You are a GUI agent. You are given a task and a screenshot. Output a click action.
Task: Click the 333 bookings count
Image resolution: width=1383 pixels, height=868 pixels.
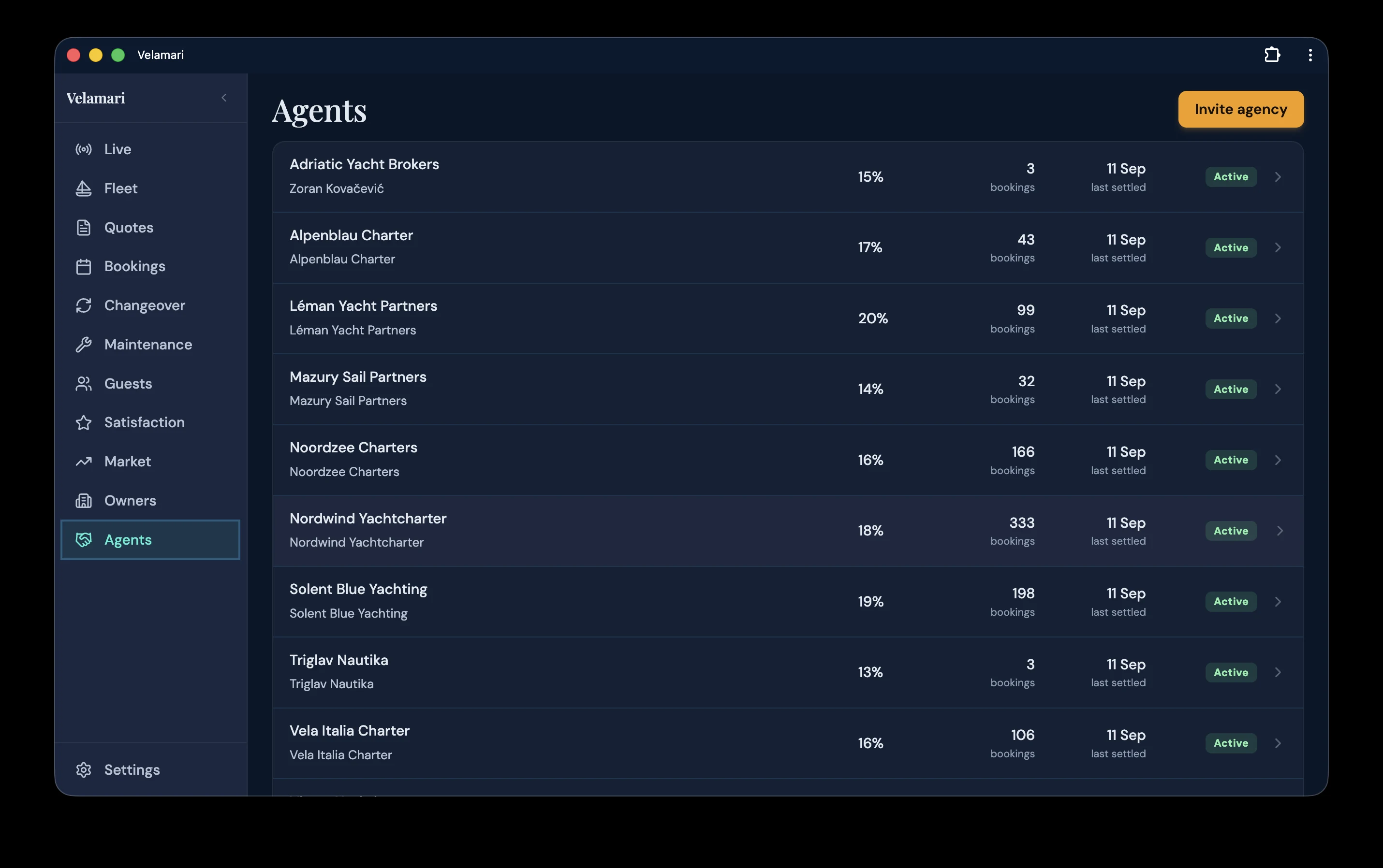[1022, 523]
